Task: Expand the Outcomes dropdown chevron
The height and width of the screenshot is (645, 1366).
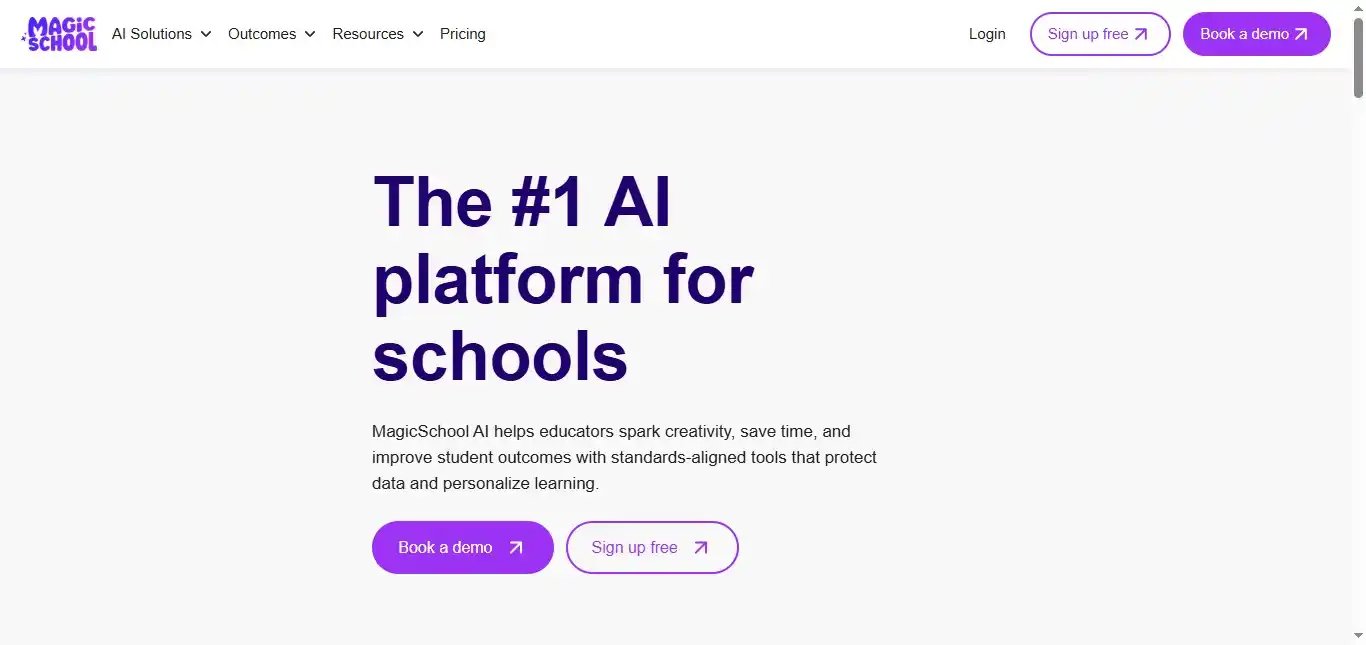Action: tap(310, 34)
